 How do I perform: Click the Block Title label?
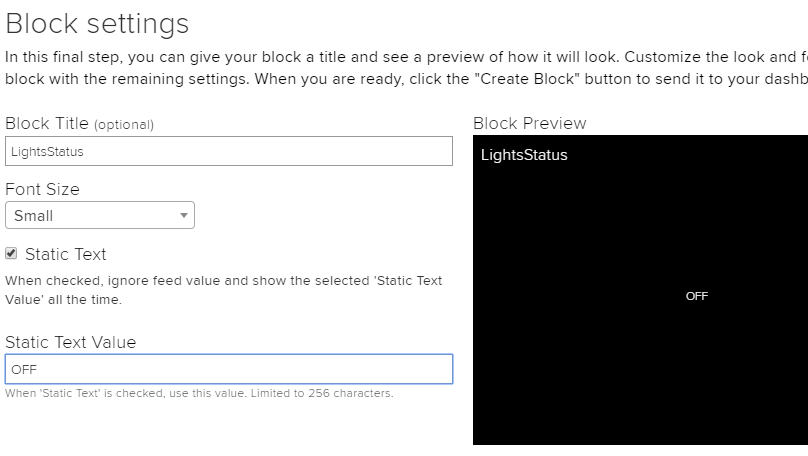[47, 123]
